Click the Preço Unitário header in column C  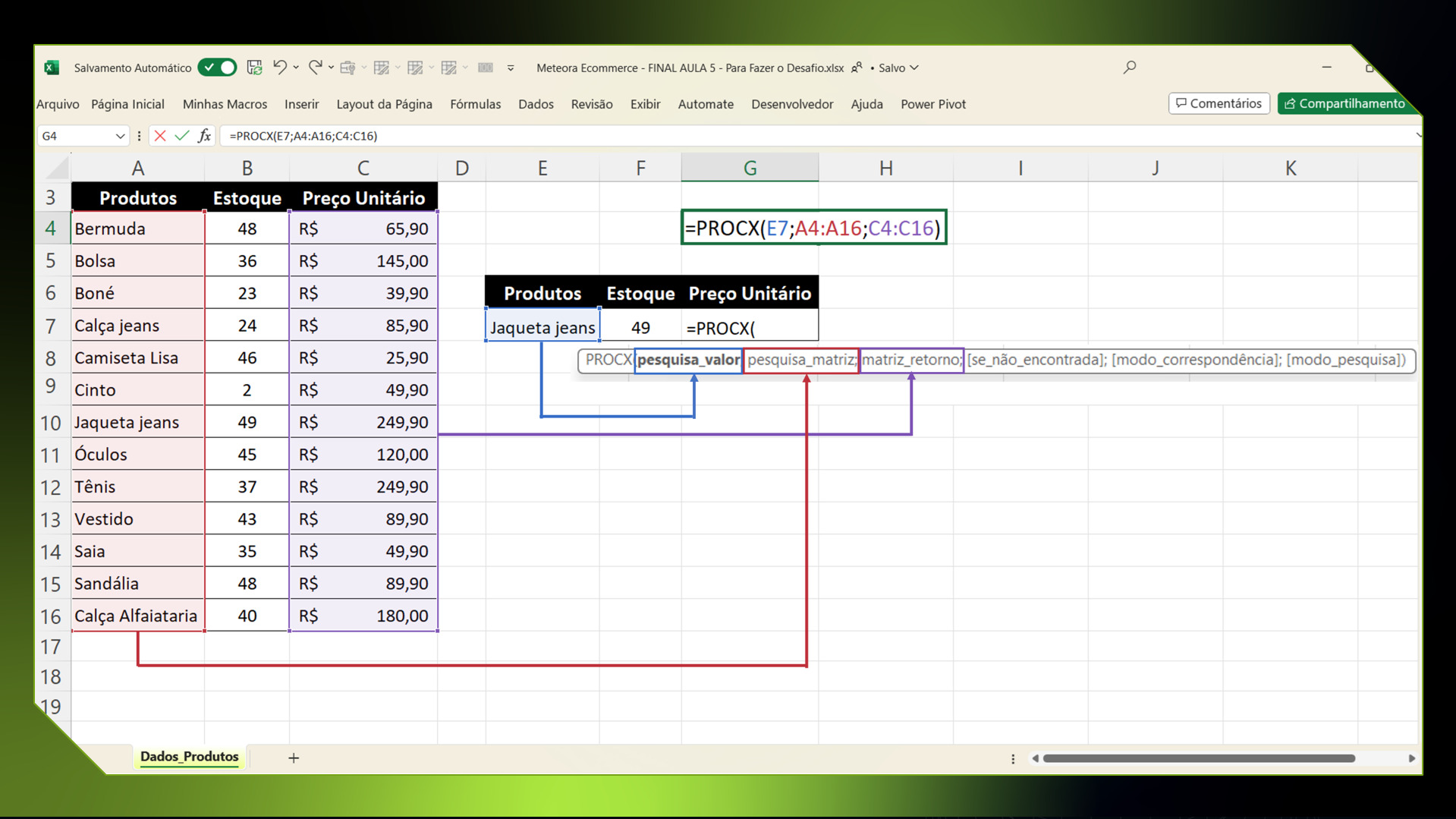pos(363,198)
